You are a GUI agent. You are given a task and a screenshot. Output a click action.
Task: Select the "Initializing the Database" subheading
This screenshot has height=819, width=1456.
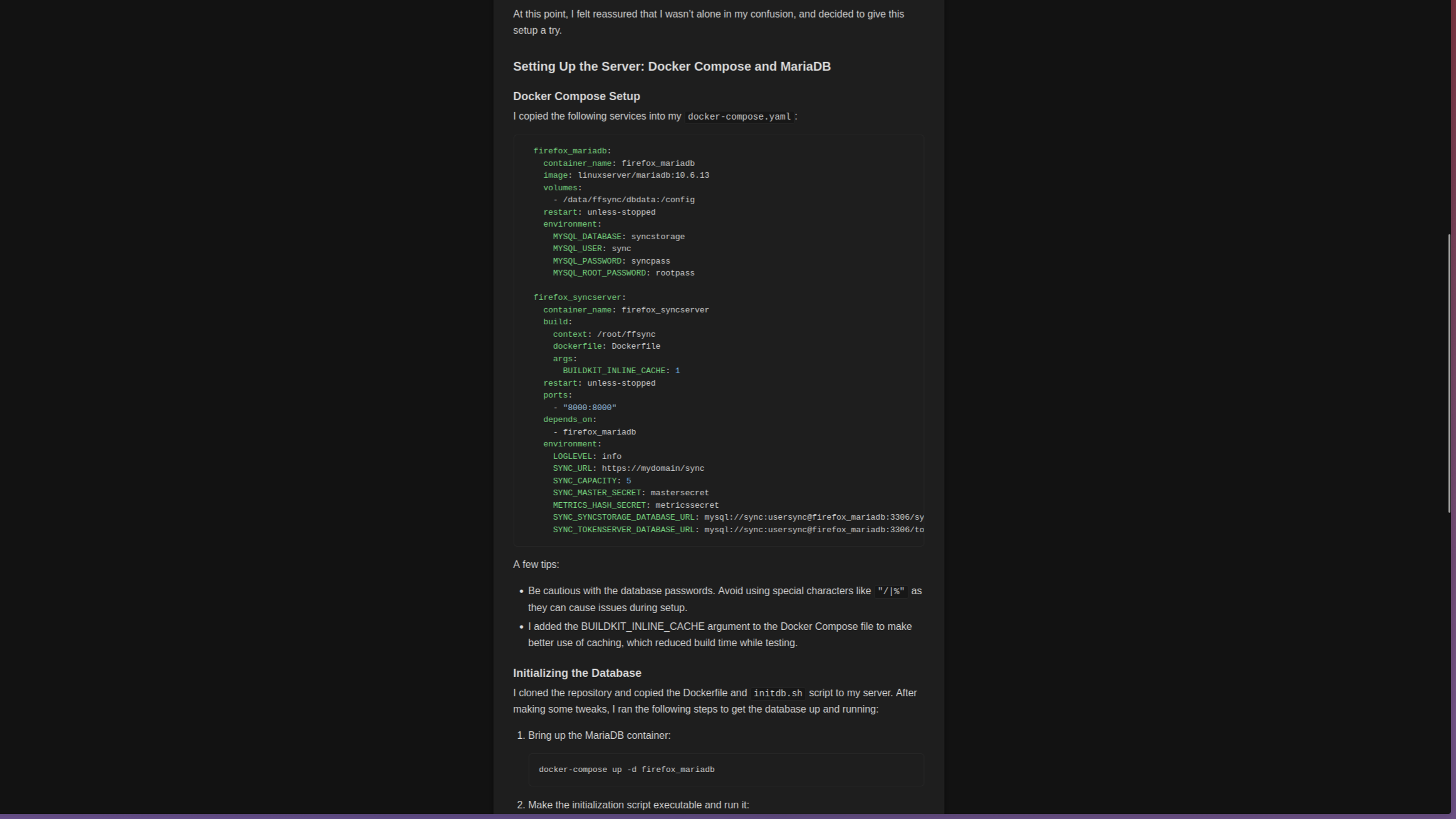pos(577,673)
